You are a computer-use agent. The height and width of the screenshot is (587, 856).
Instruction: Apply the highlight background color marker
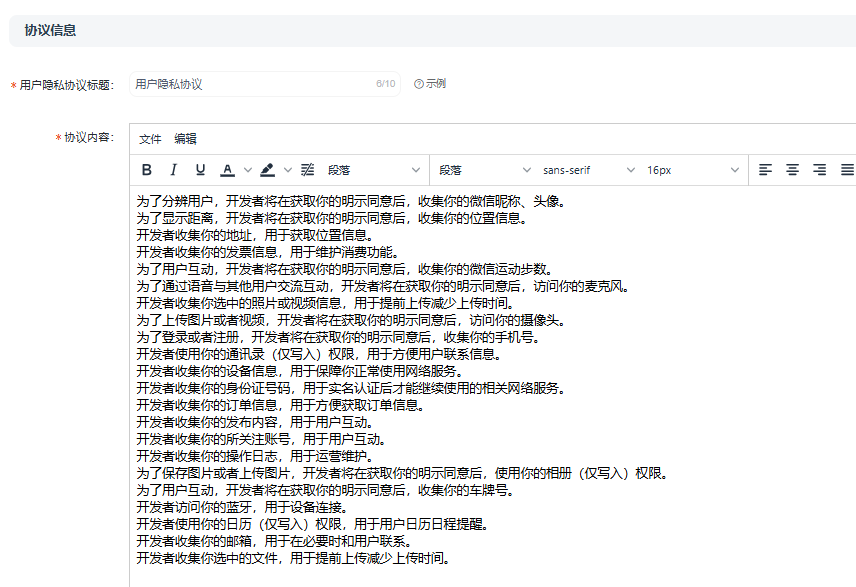click(x=268, y=170)
